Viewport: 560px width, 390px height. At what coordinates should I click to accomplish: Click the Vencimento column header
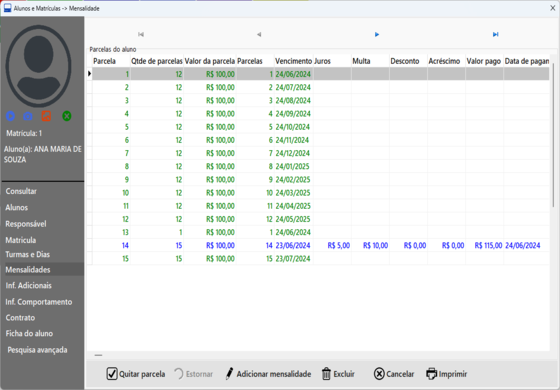click(294, 61)
